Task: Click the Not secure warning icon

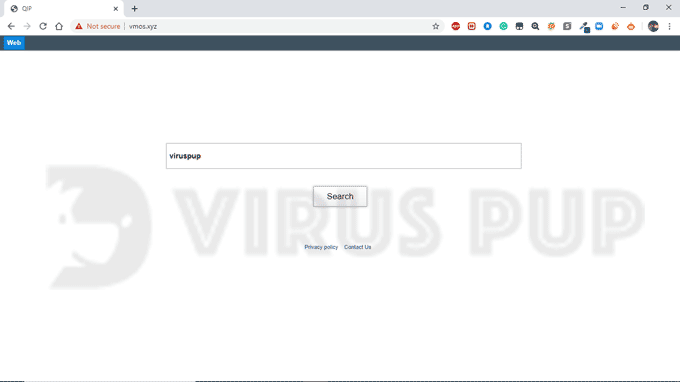Action: (78, 26)
